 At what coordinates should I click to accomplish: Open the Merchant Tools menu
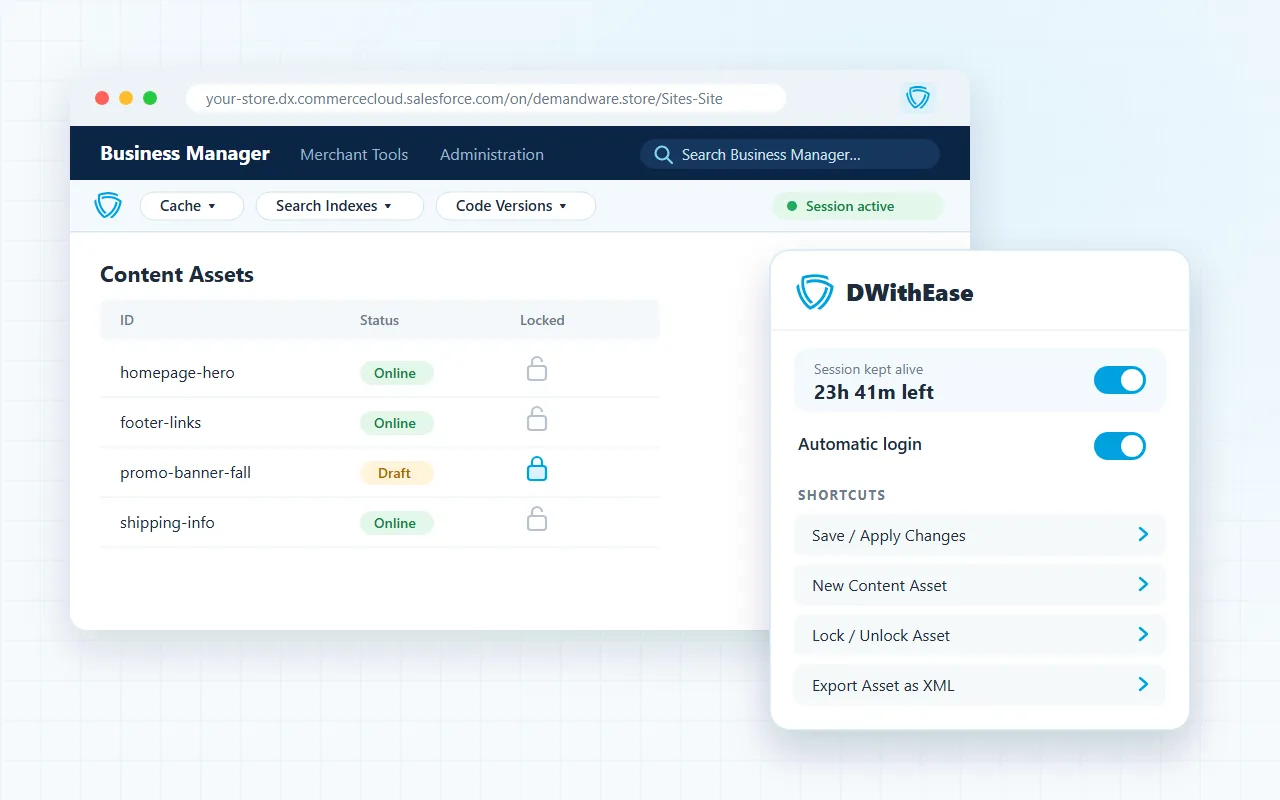click(354, 154)
